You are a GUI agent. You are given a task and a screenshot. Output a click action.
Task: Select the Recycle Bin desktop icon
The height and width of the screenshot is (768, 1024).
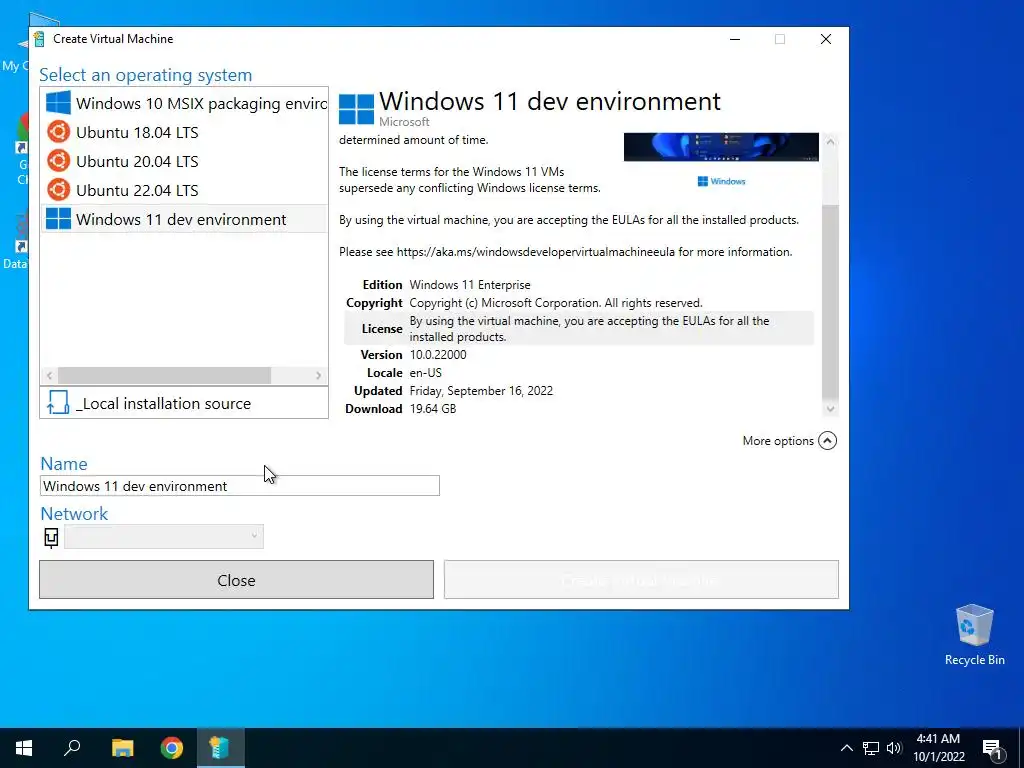point(974,635)
